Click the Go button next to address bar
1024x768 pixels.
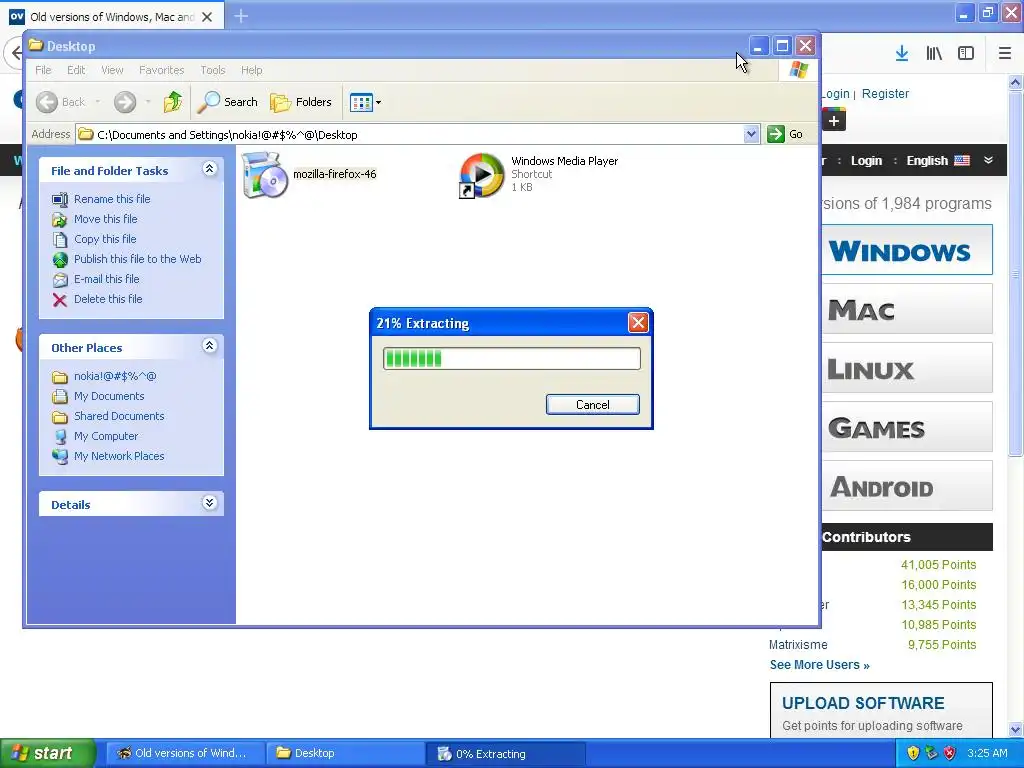pos(786,135)
